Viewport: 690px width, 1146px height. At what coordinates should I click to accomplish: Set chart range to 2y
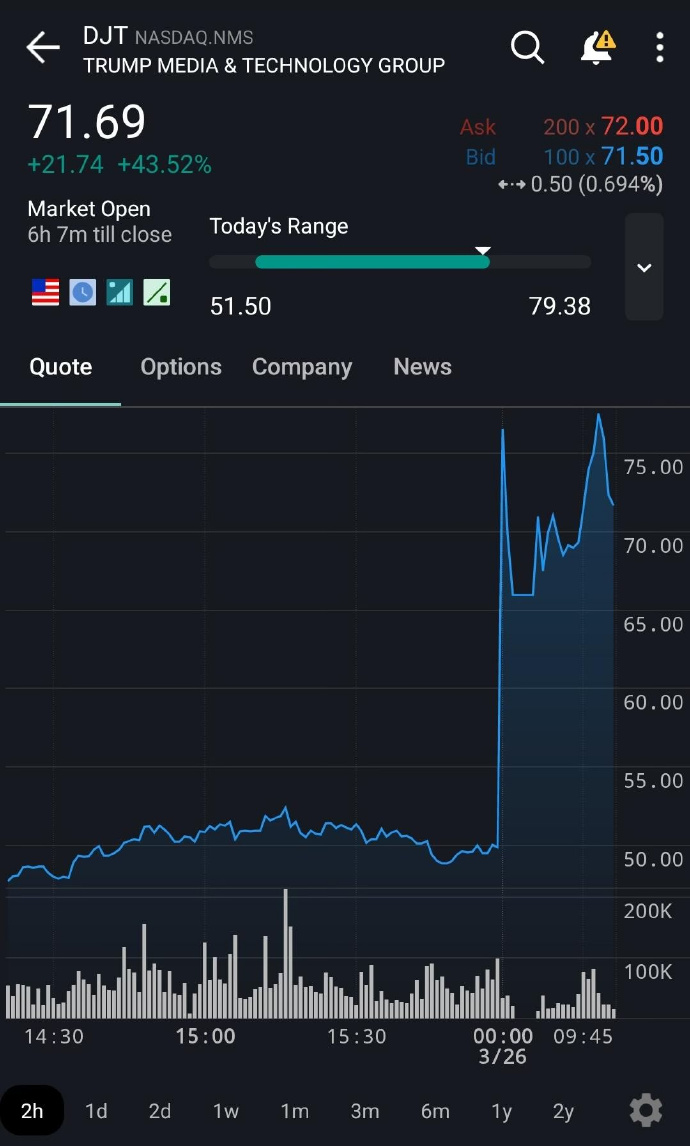pos(564,1111)
